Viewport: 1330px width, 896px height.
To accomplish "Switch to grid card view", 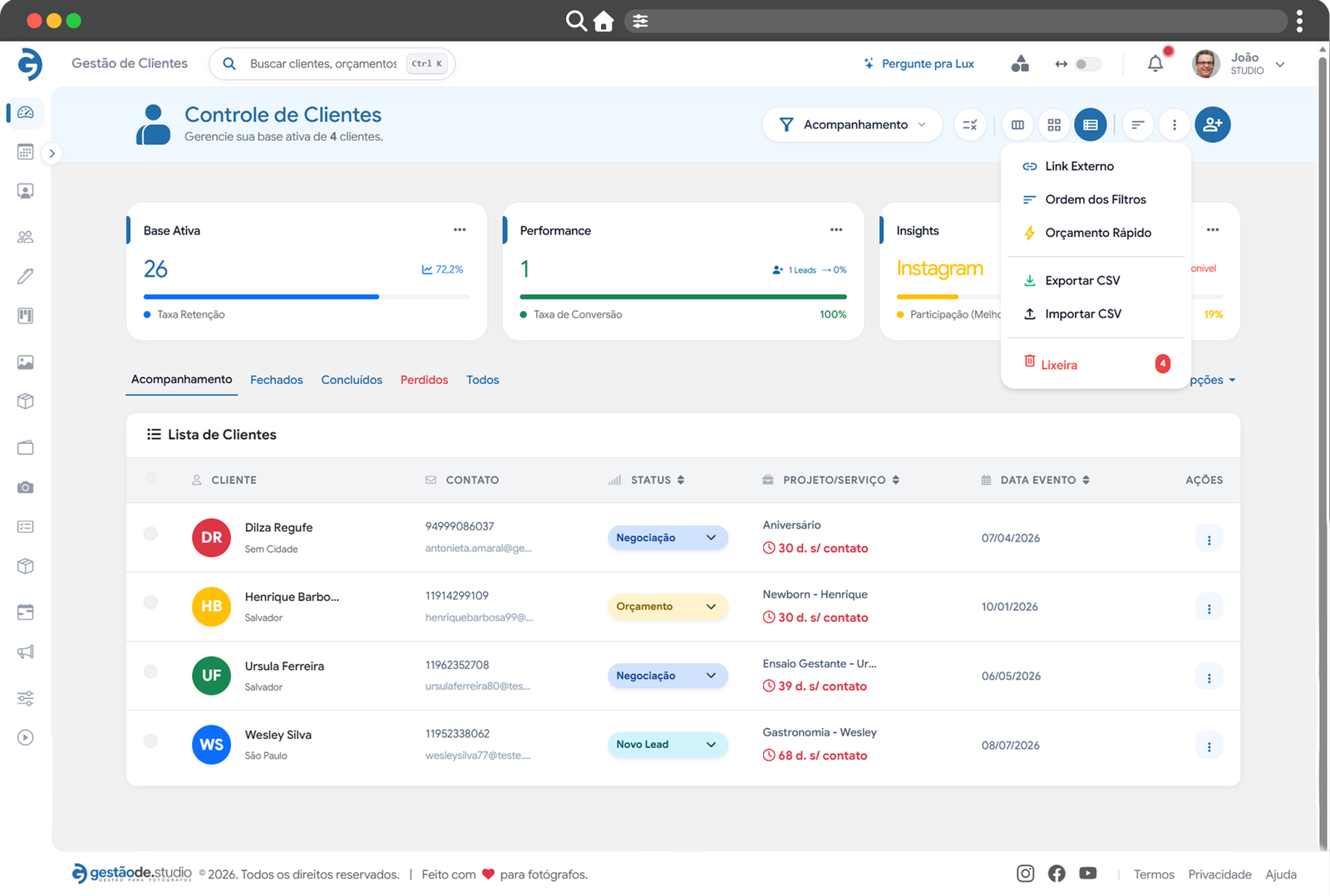I will coord(1054,125).
